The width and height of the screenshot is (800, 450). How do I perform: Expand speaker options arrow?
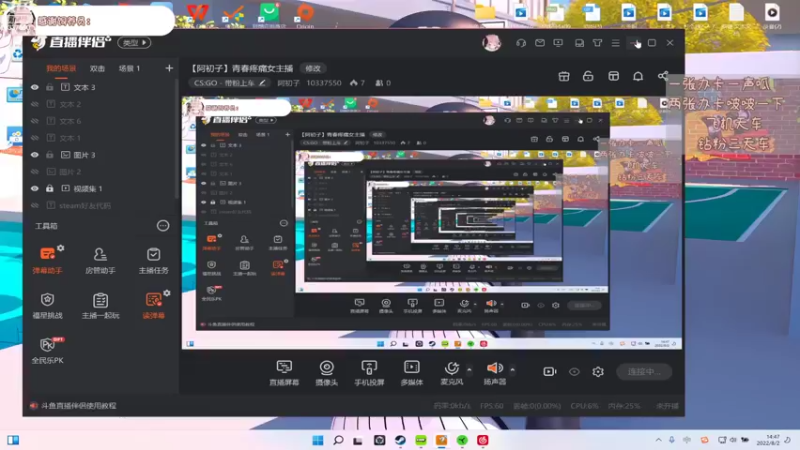pyautogui.click(x=512, y=369)
